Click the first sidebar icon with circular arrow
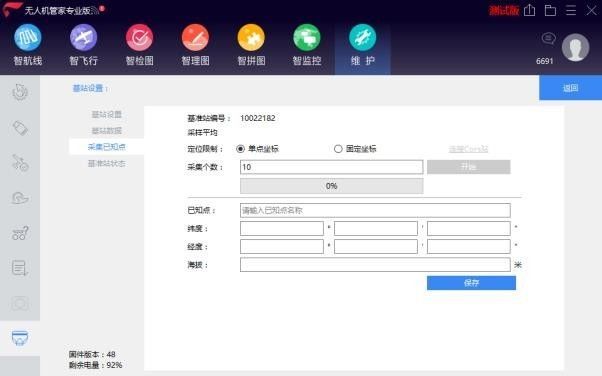 [20, 92]
